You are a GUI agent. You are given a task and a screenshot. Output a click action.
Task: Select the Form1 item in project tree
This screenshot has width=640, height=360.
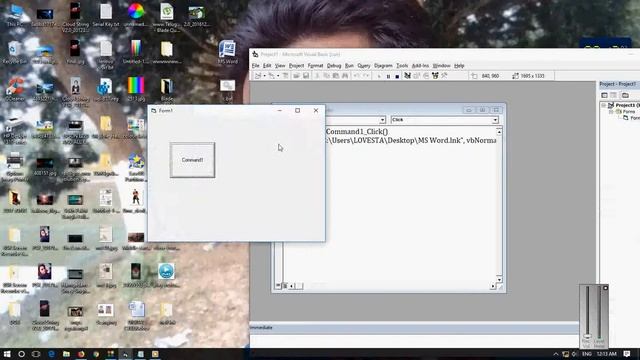tap(632, 118)
